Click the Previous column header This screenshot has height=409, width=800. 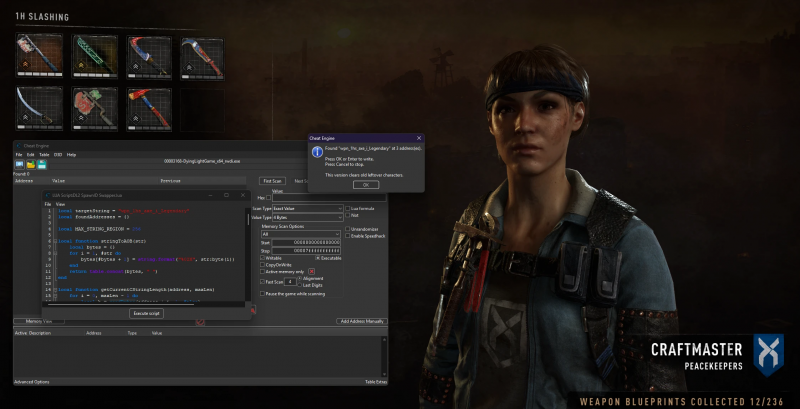pyautogui.click(x=171, y=181)
